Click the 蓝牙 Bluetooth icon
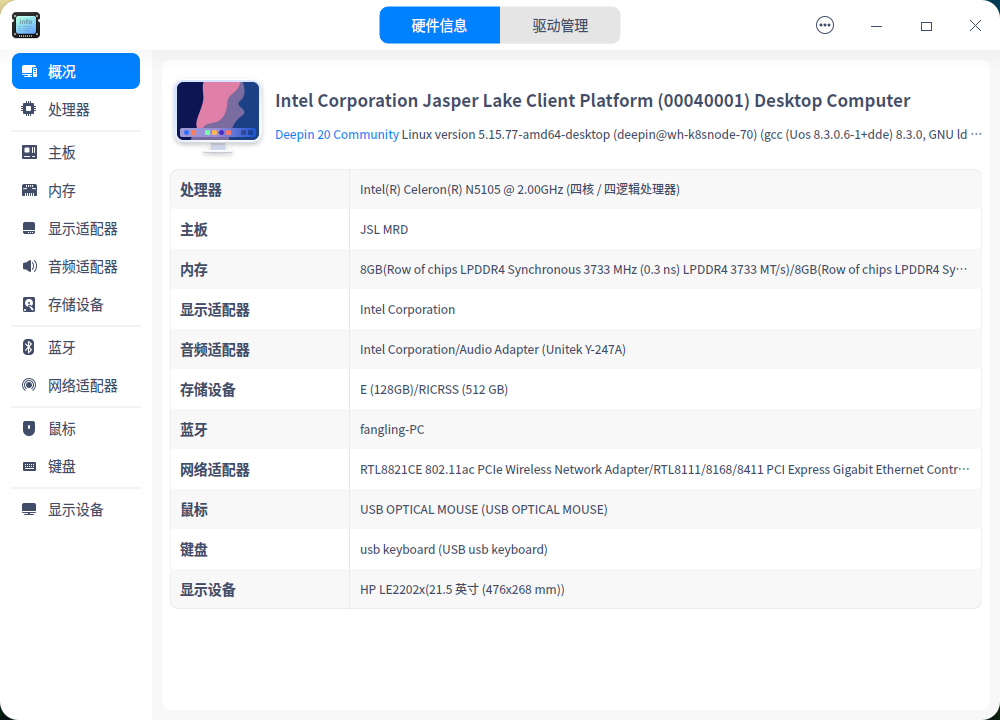 pyautogui.click(x=29, y=347)
